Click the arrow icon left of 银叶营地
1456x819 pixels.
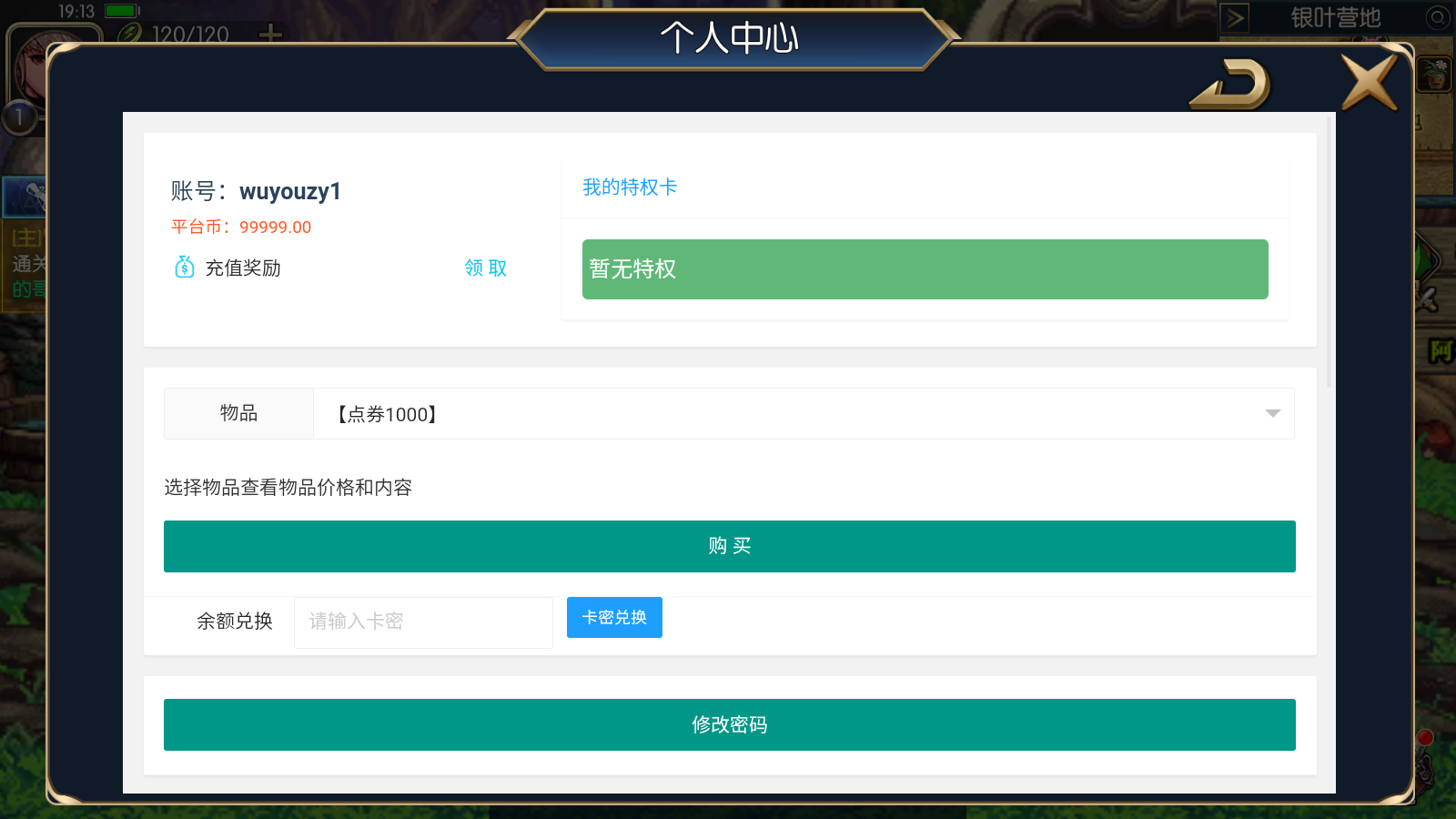click(x=1235, y=17)
